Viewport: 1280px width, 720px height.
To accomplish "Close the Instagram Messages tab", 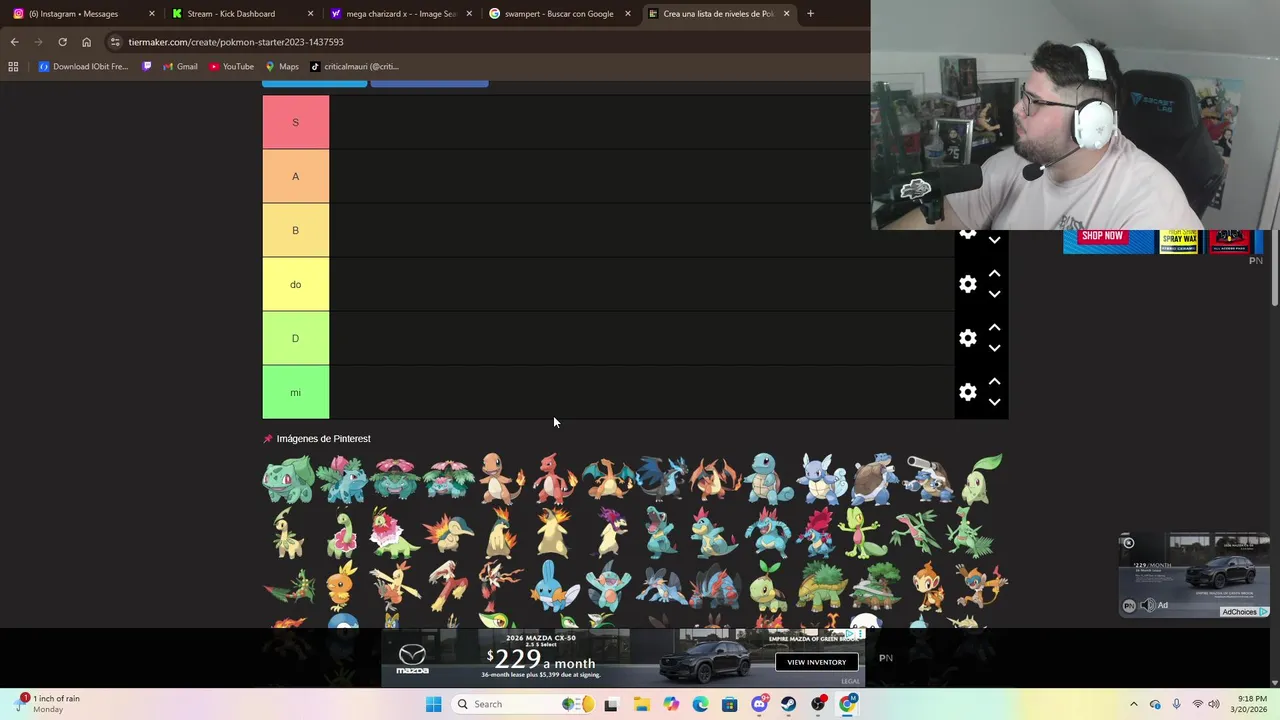I will tap(152, 14).
